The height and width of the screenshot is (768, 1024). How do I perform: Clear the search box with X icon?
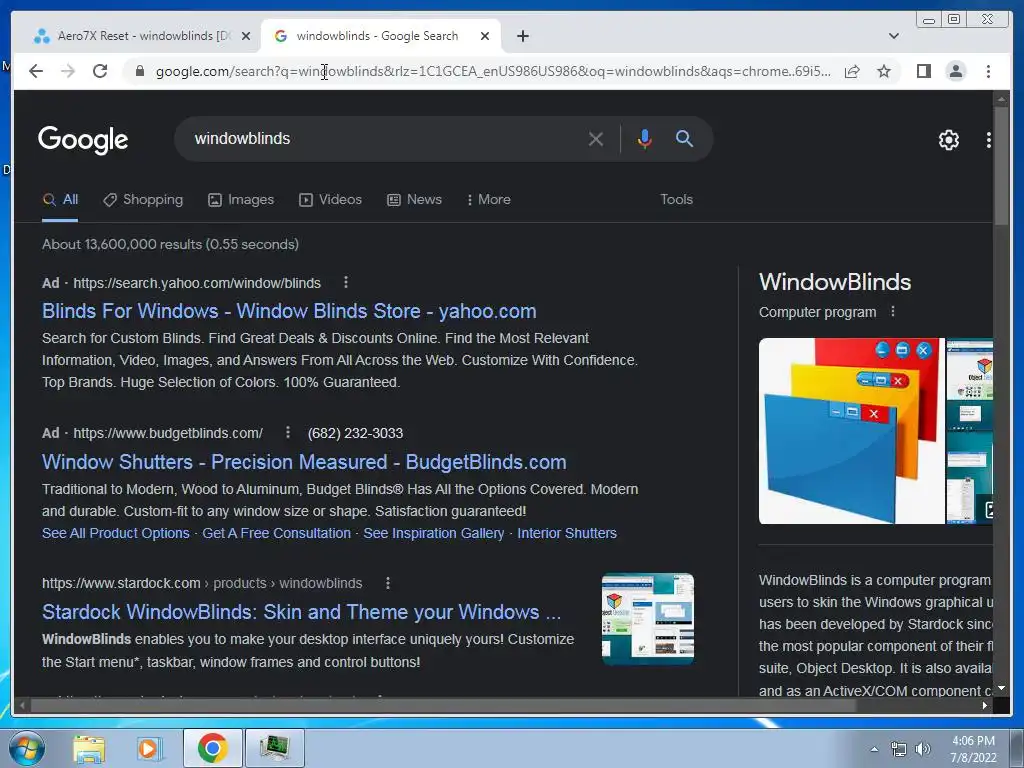click(x=596, y=138)
